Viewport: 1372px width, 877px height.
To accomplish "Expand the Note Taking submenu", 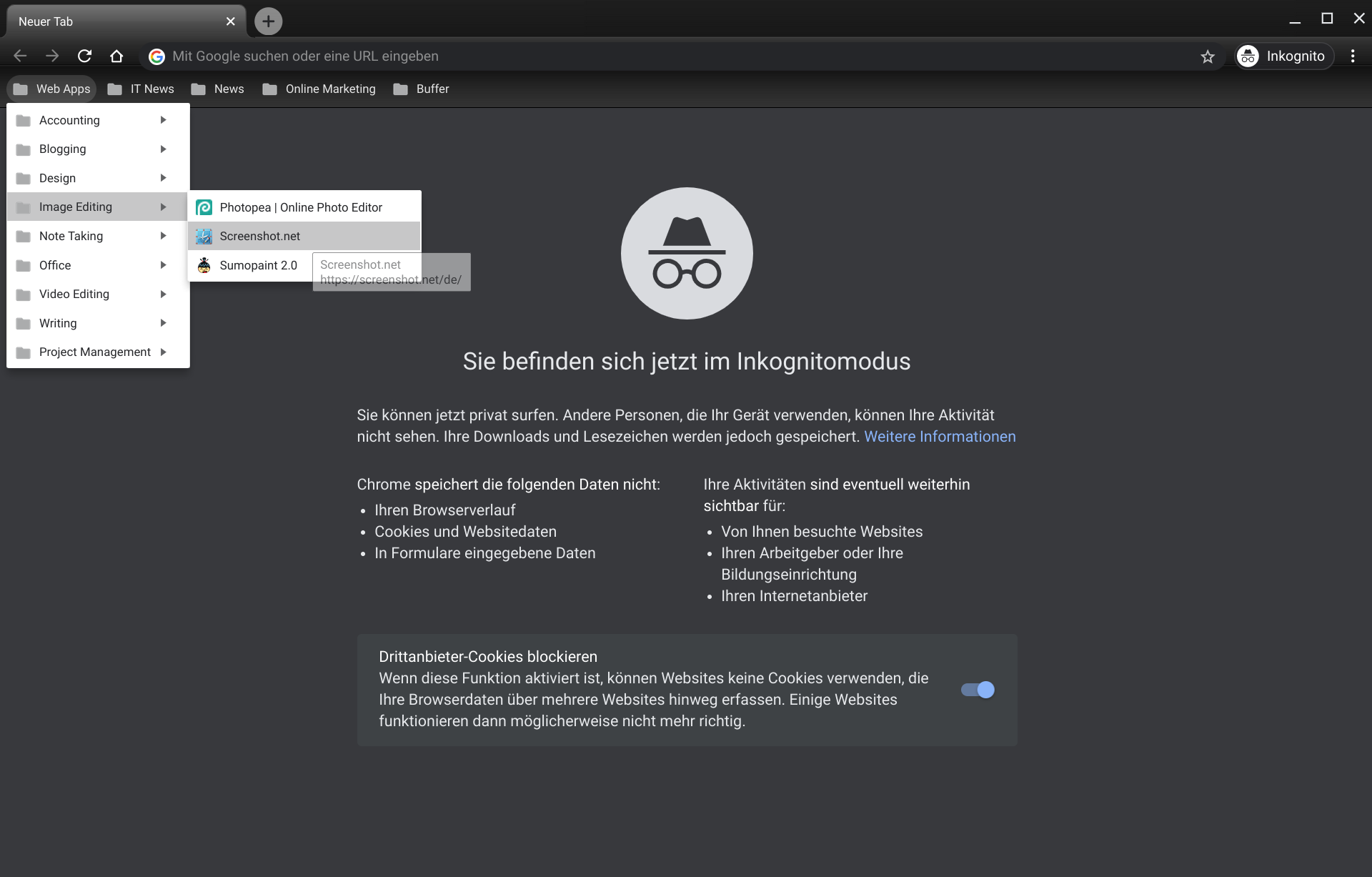I will 98,236.
